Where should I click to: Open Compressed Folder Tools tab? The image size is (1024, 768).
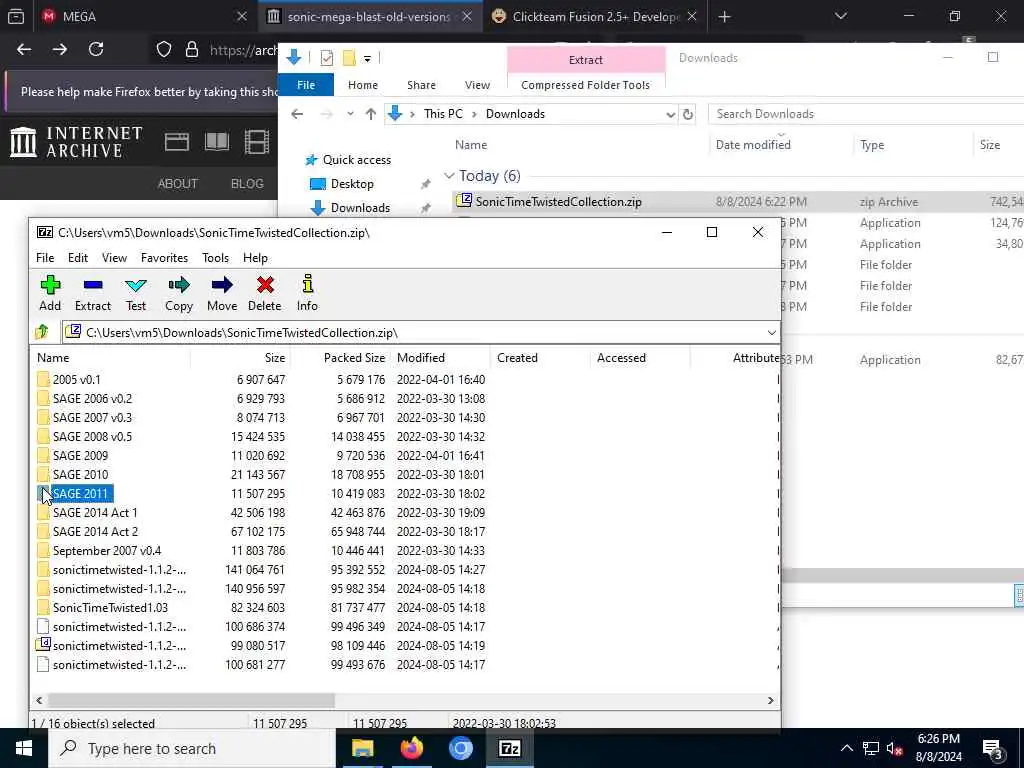tap(586, 85)
